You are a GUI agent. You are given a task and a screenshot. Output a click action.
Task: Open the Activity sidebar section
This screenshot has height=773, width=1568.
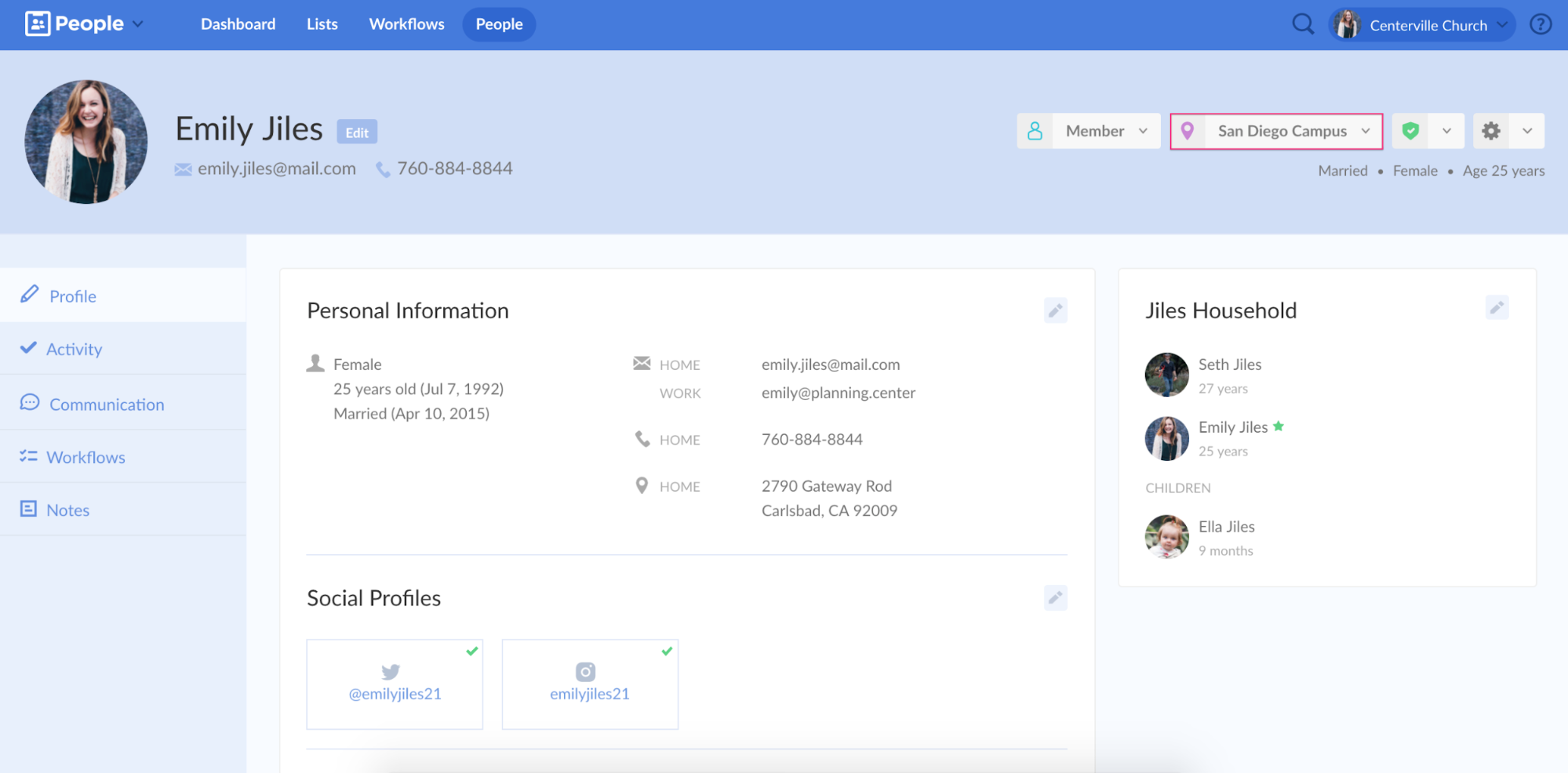pos(74,349)
